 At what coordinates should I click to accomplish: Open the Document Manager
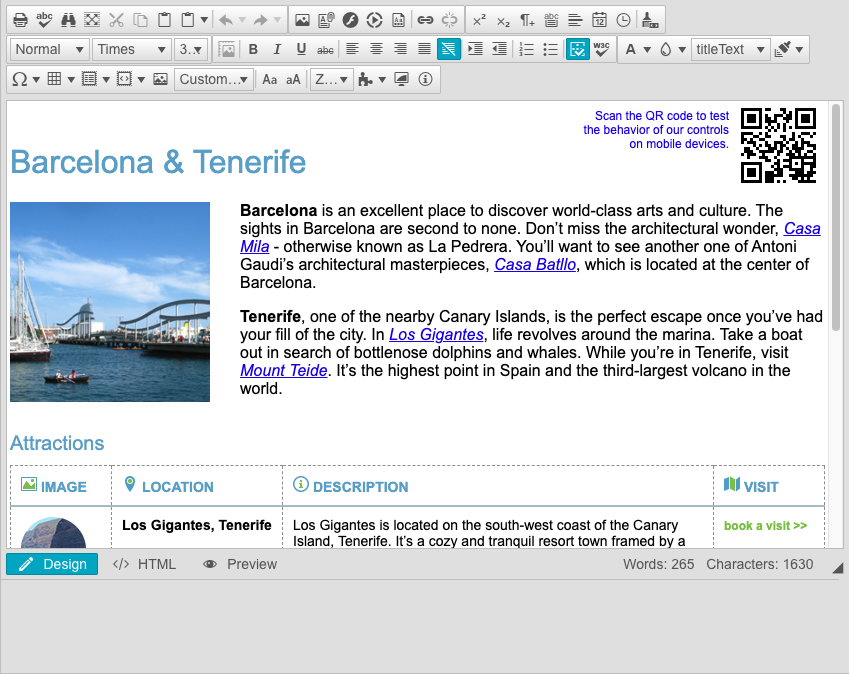tap(326, 21)
